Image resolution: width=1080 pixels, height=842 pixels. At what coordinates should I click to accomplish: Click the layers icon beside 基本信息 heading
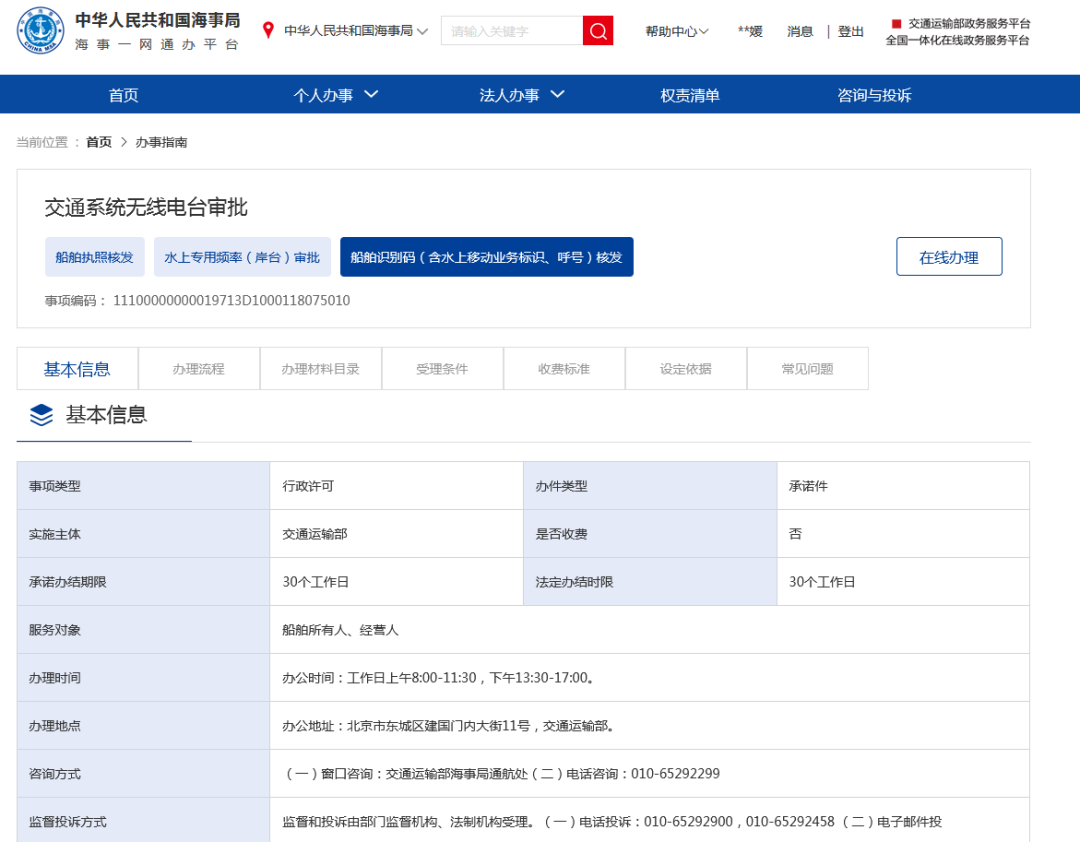41,415
